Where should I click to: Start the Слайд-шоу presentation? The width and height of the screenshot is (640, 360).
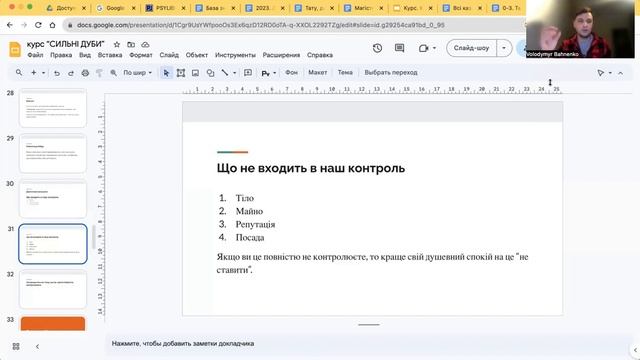471,48
